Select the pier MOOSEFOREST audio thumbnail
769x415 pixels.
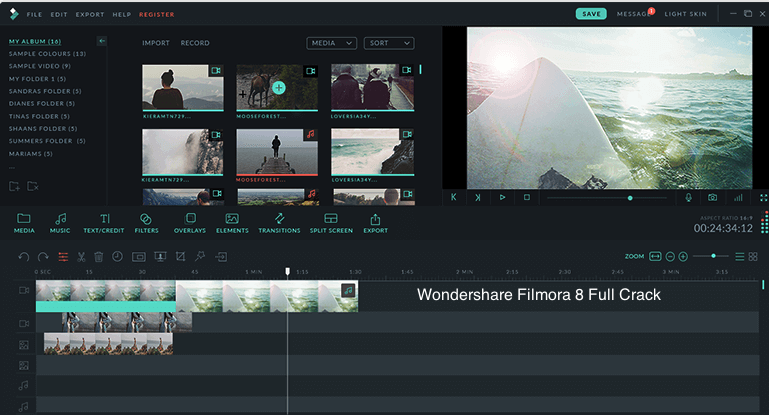pyautogui.click(x=277, y=152)
